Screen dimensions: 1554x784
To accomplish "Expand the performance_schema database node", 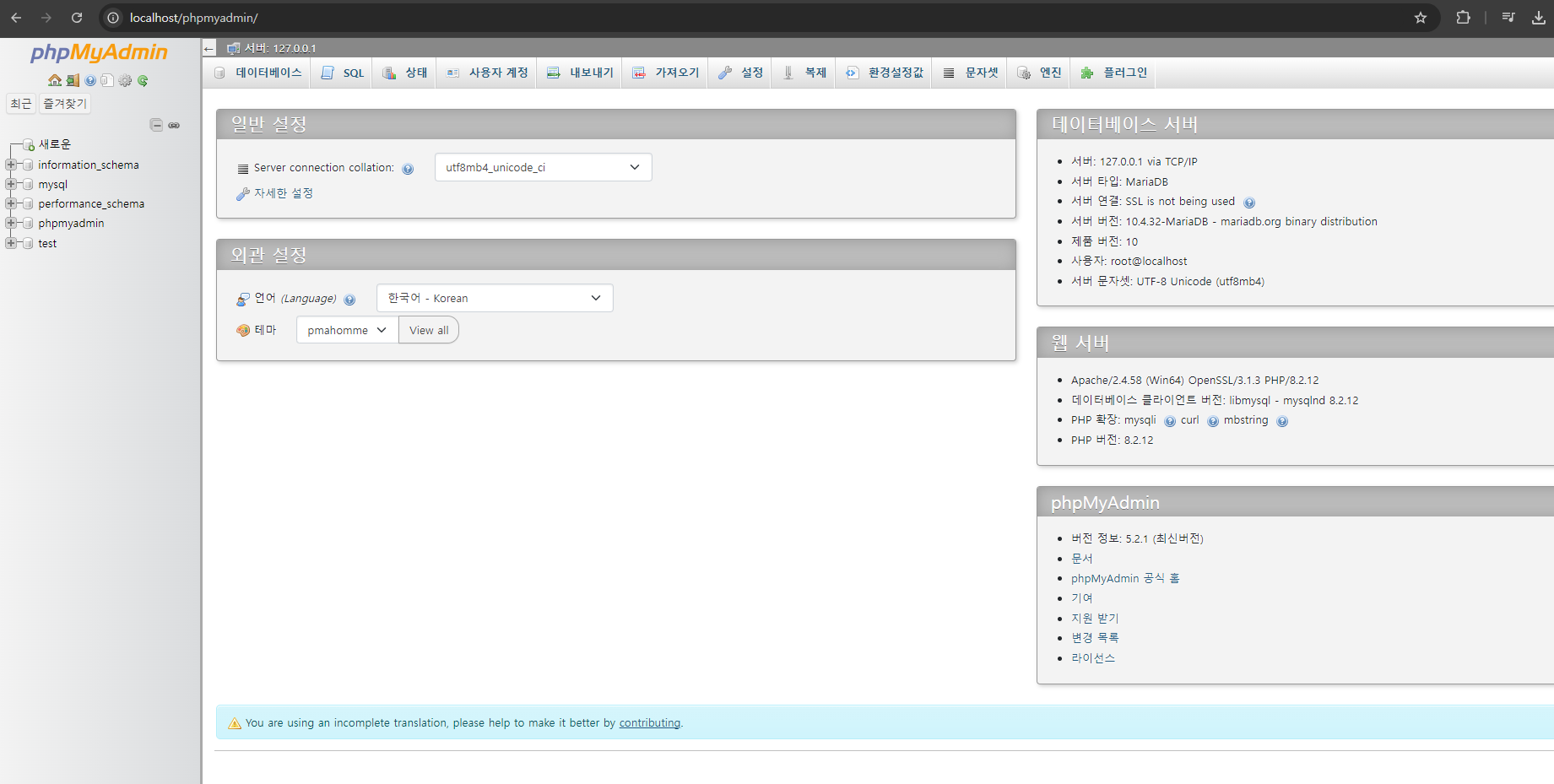I will click(x=11, y=203).
